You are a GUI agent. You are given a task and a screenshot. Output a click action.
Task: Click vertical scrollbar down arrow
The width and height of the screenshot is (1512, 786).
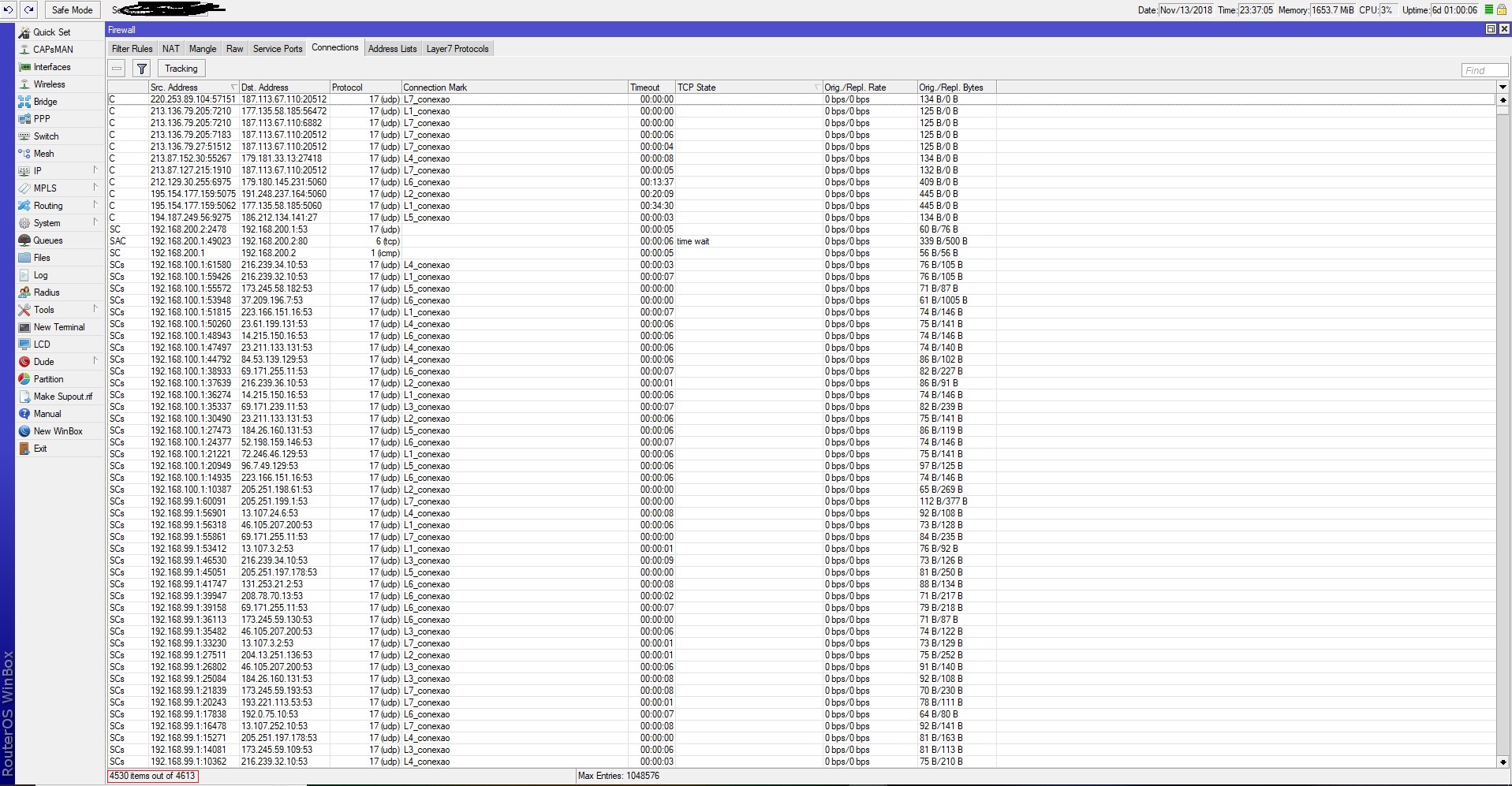pos(1503,762)
